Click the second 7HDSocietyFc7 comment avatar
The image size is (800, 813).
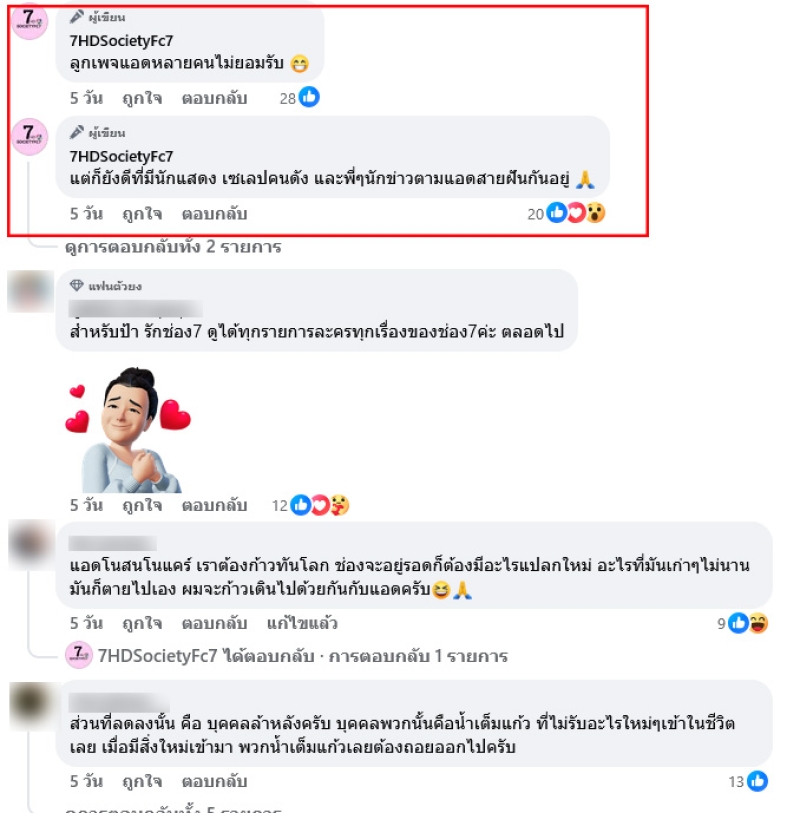(30, 137)
